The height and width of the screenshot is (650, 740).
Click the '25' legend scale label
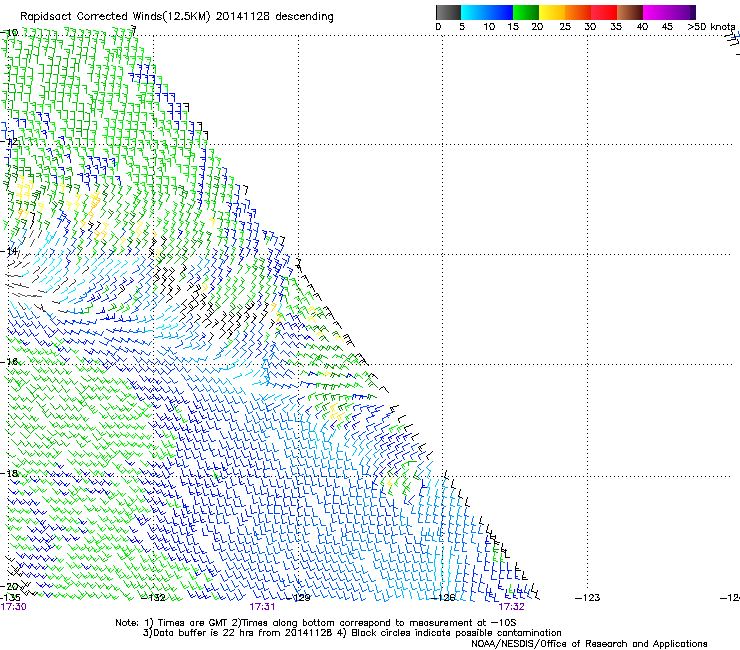coord(565,27)
